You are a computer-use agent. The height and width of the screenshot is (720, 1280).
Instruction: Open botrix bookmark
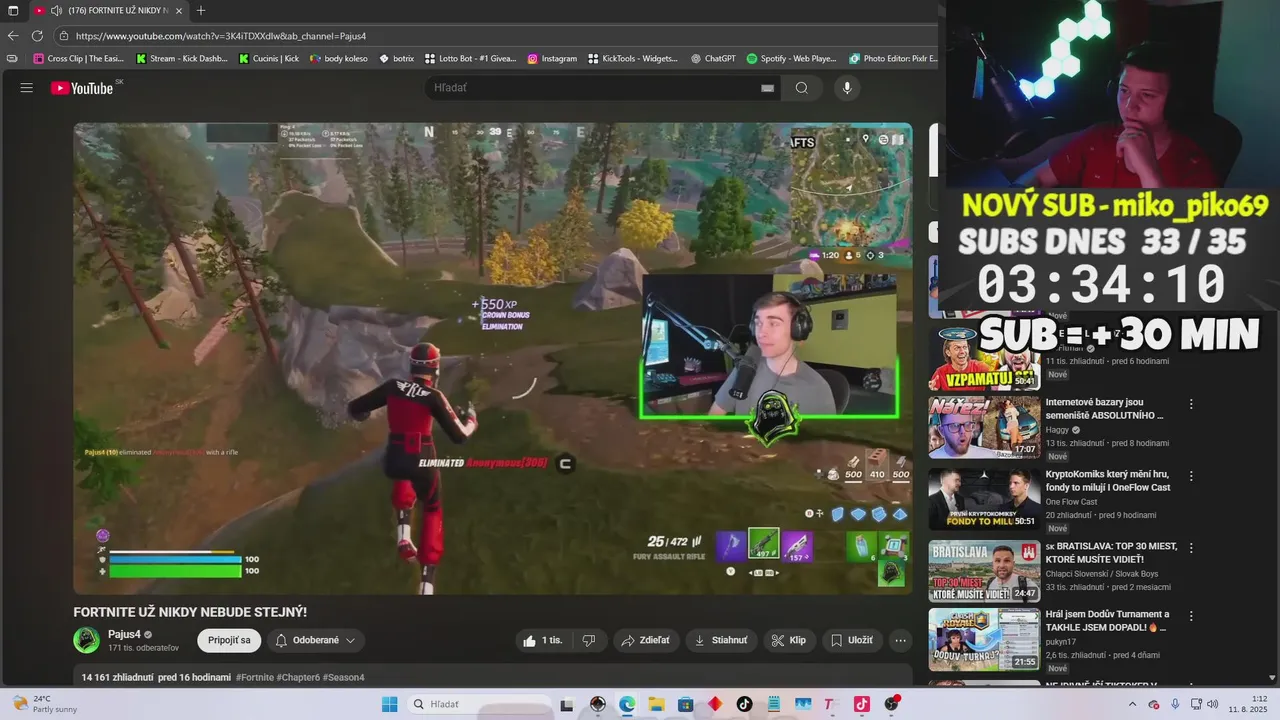[396, 59]
